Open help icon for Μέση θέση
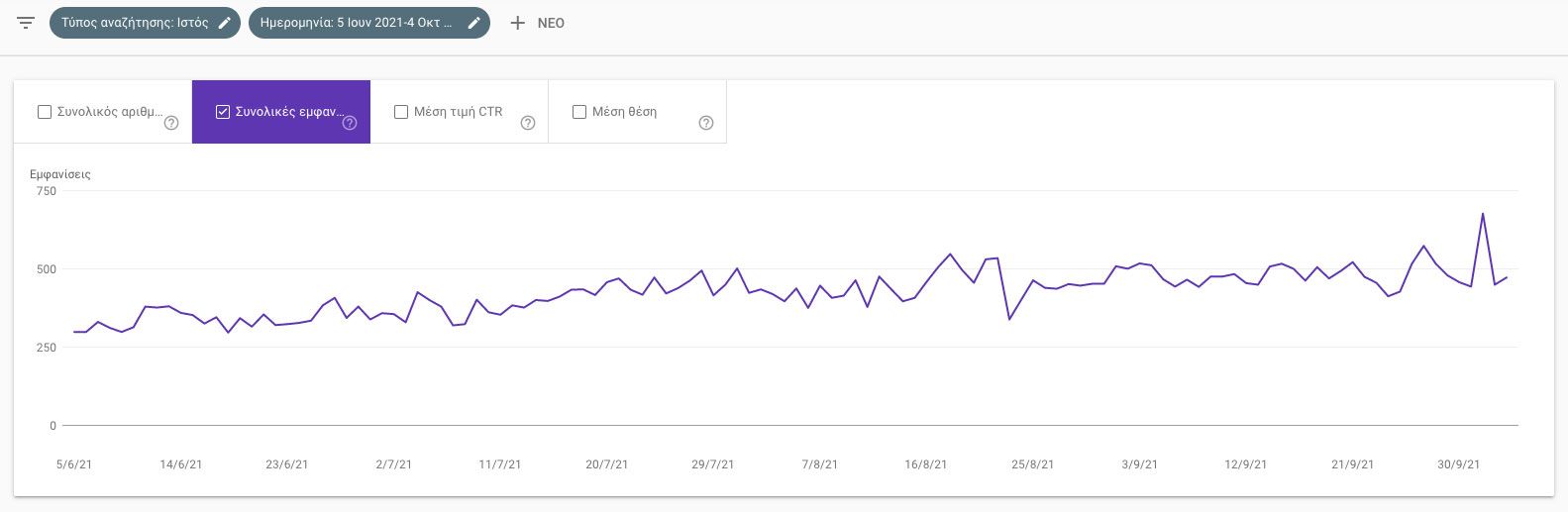Screen dimensions: 1568x512 coord(706,124)
